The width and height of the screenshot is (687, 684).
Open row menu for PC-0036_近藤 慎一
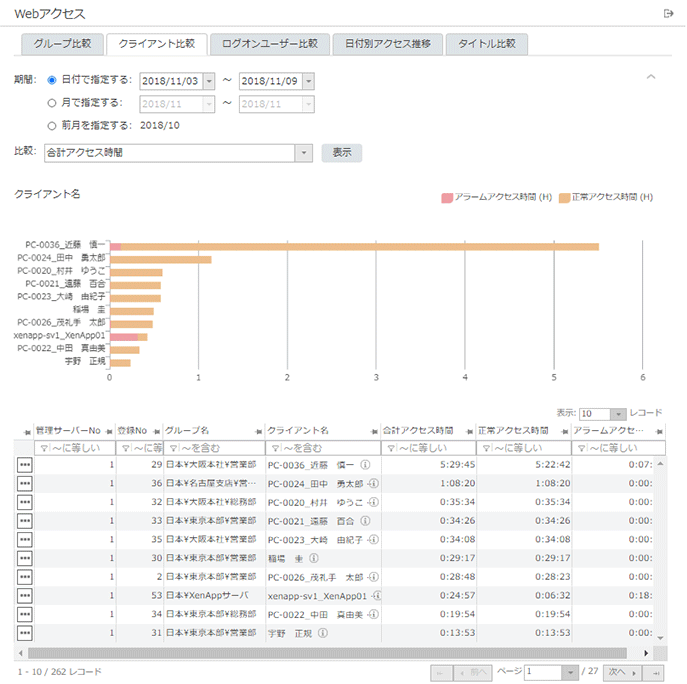click(x=24, y=465)
